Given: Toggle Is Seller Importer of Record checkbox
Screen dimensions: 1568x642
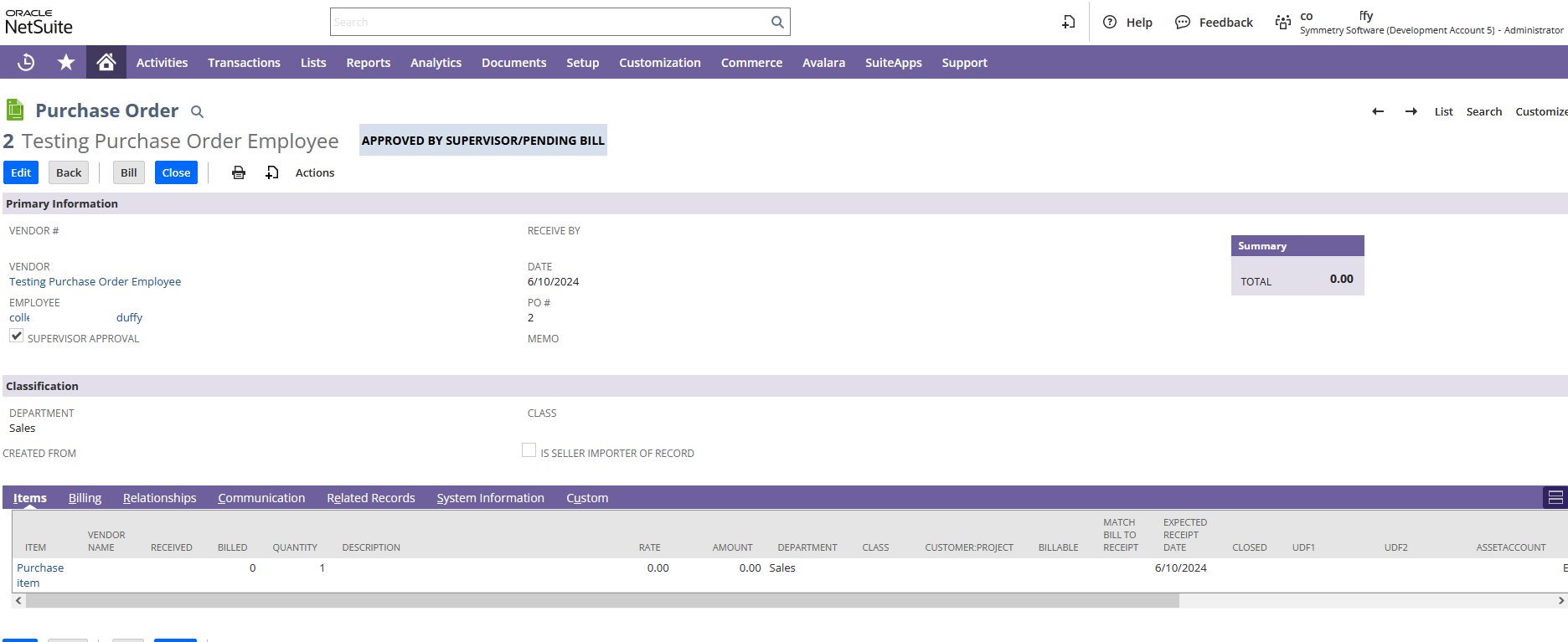Looking at the screenshot, I should coord(529,450).
